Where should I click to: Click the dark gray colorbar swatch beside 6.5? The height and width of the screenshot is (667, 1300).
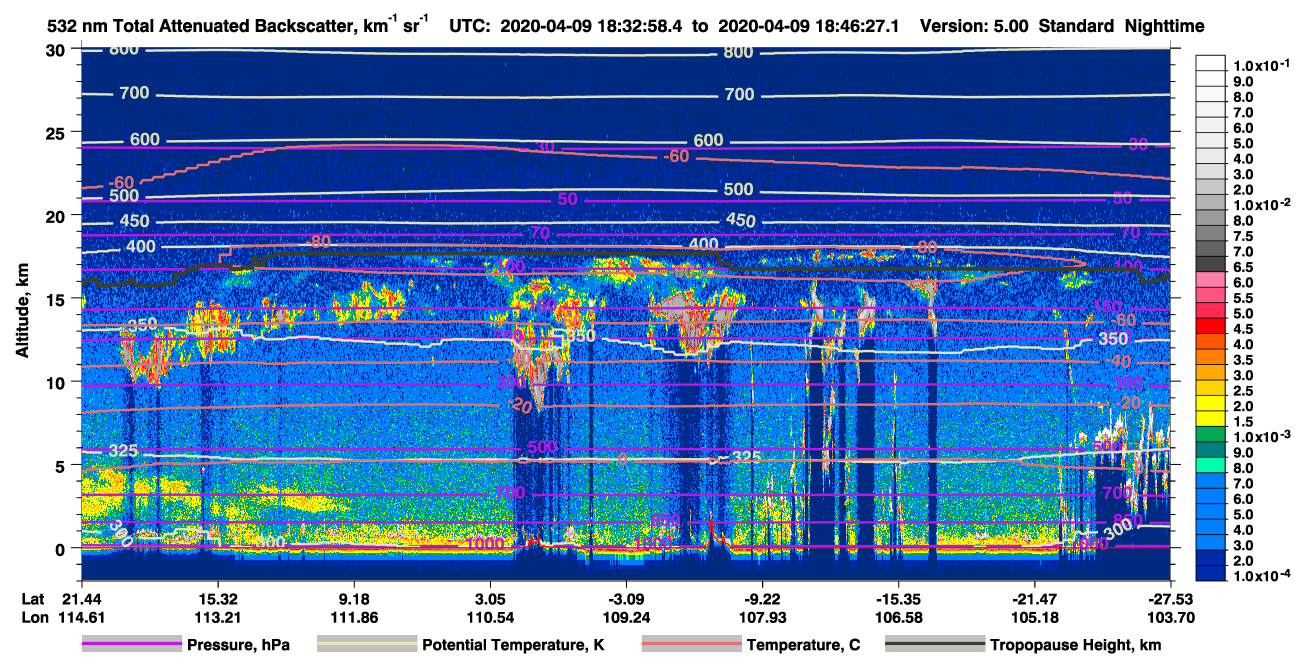pyautogui.click(x=1211, y=263)
